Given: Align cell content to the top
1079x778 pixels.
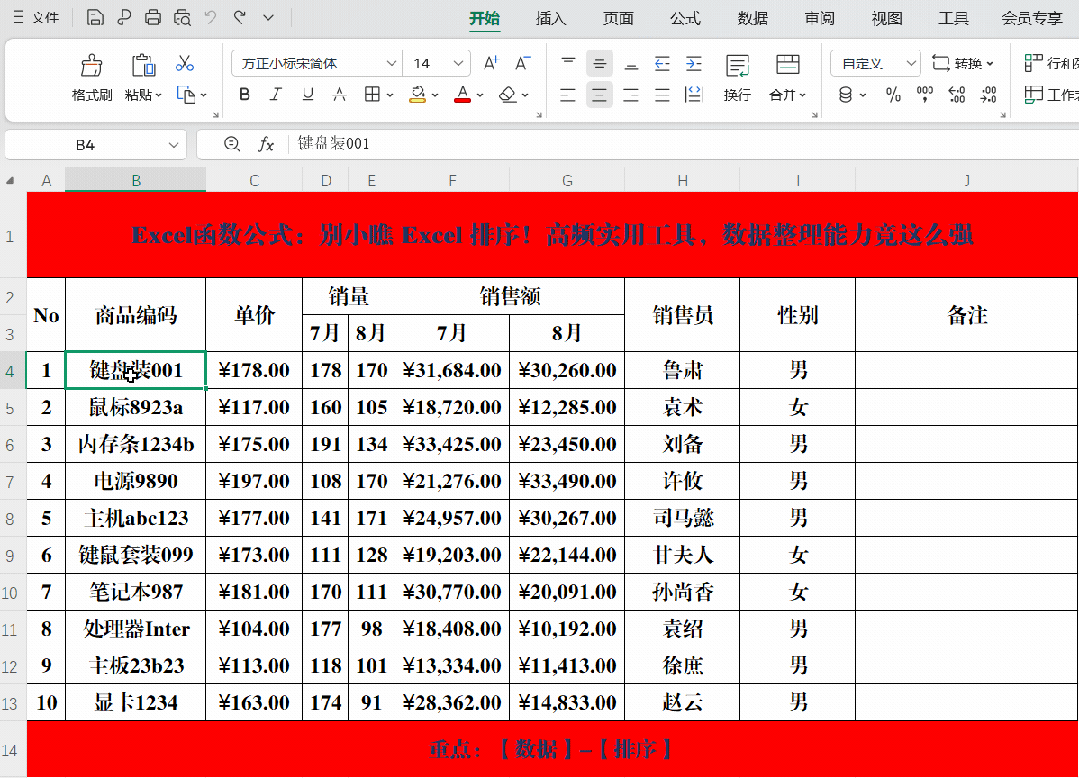Looking at the screenshot, I should [568, 64].
